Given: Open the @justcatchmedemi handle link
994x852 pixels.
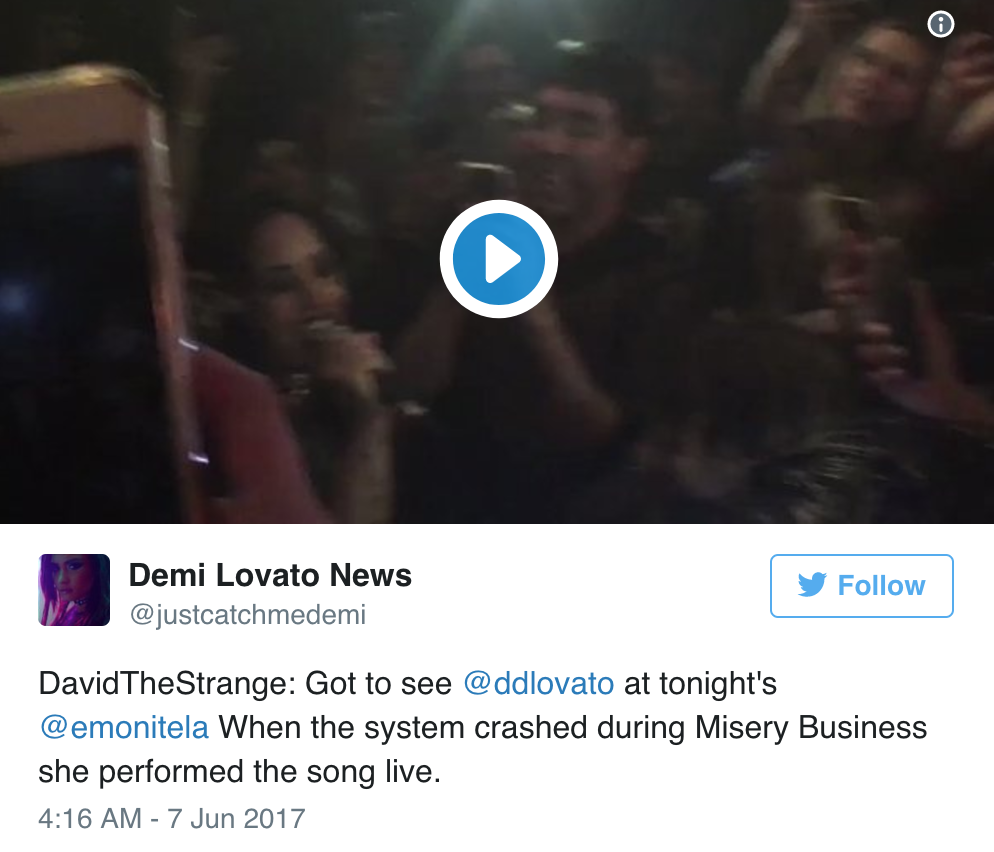Looking at the screenshot, I should click(x=247, y=615).
